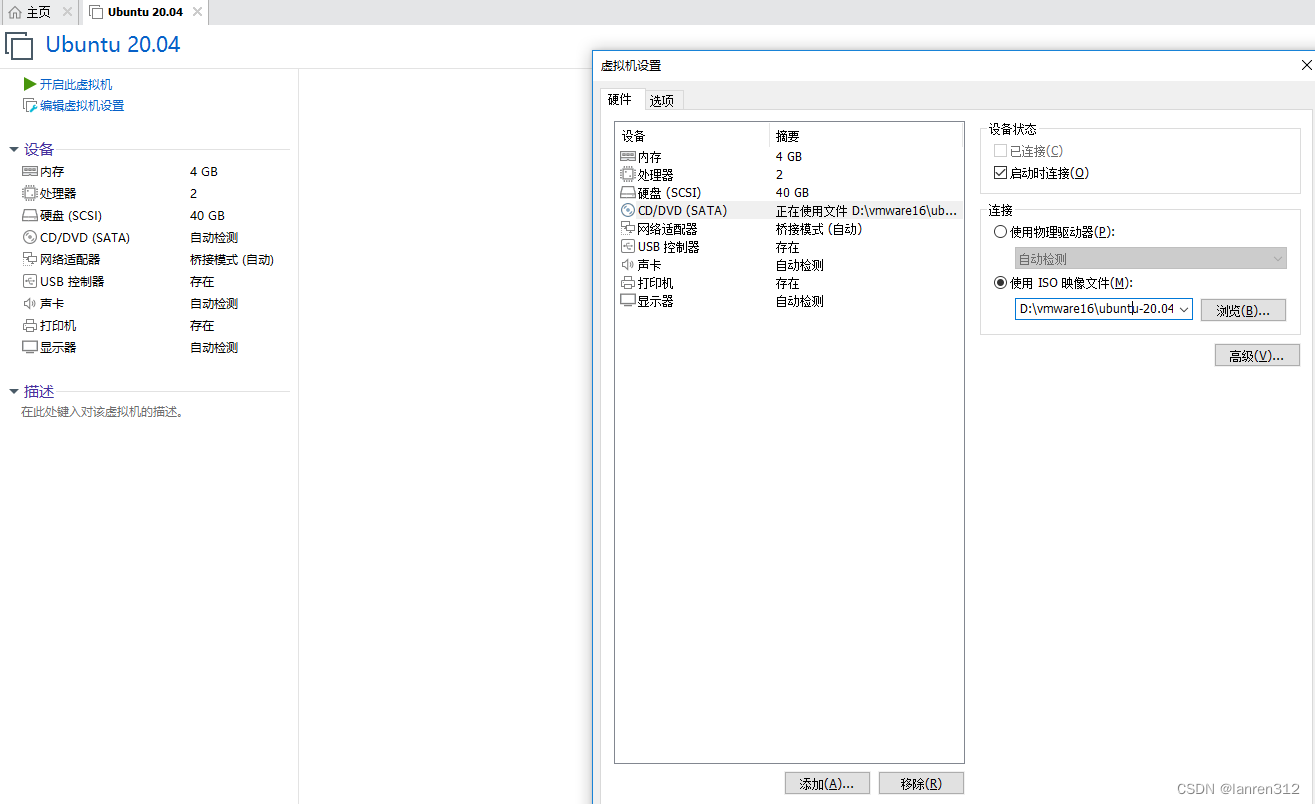
Task: Click the 内存 memory icon in the left device list
Action: point(30,172)
